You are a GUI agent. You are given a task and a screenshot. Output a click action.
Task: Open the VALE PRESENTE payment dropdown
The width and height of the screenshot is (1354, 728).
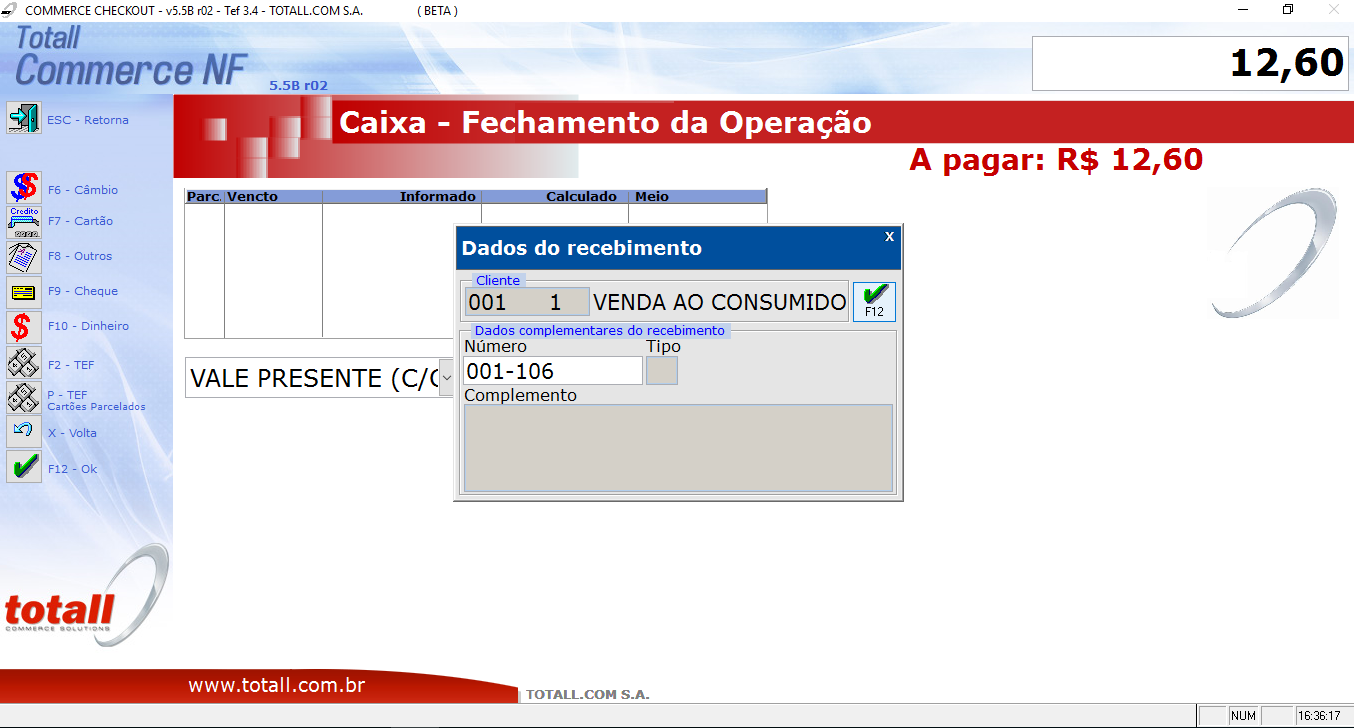coord(446,378)
